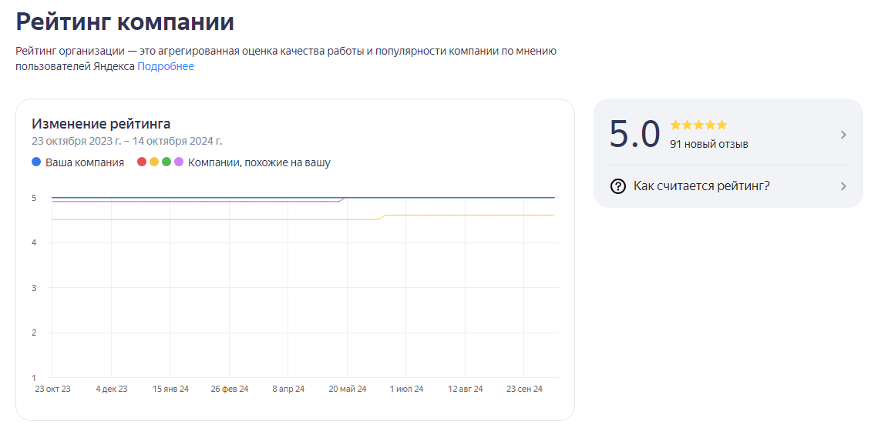Expand the Как считается рейтинг chevron
The width and height of the screenshot is (872, 428).
click(843, 186)
